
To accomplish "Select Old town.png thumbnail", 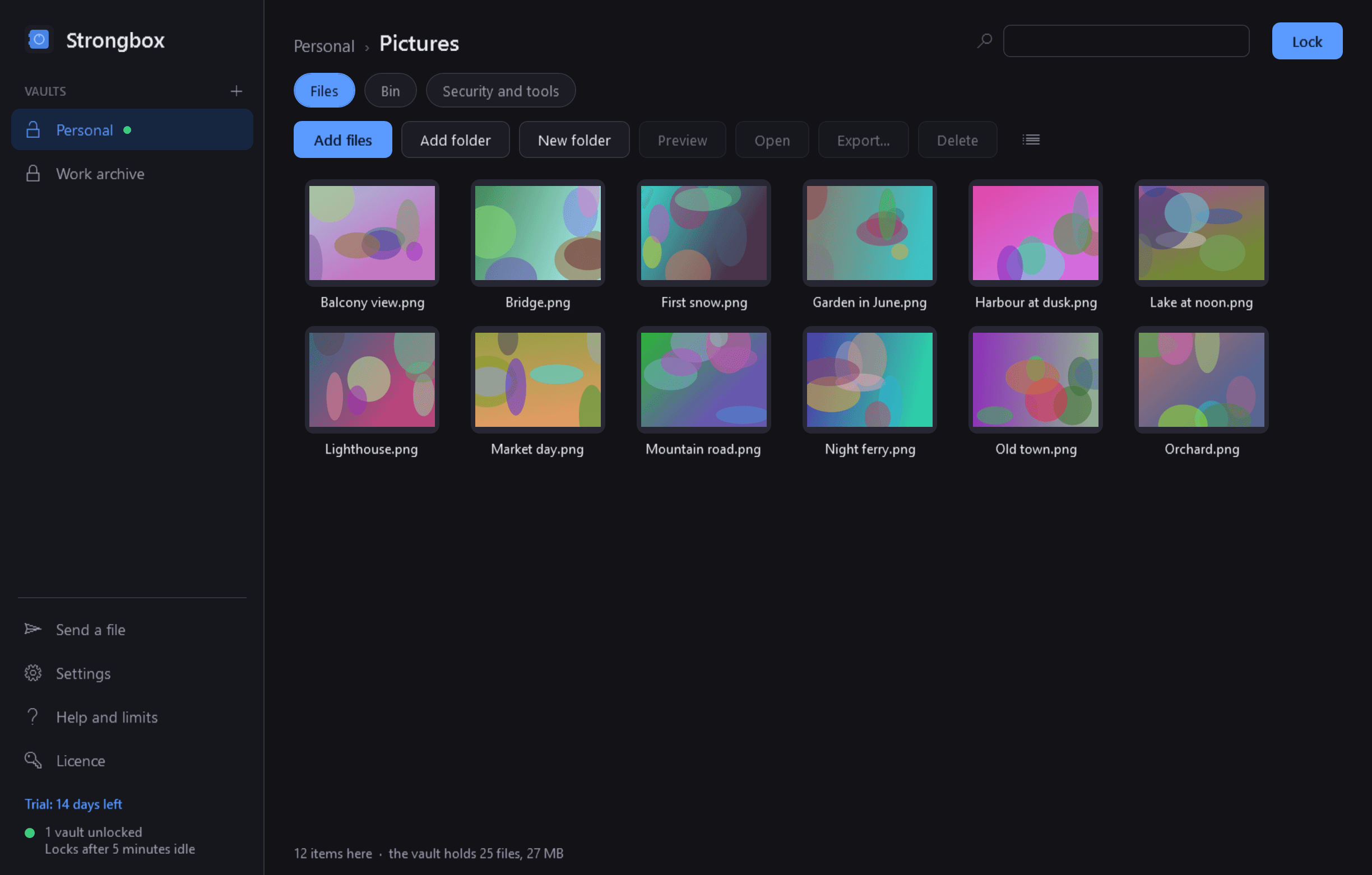I will tap(1035, 380).
